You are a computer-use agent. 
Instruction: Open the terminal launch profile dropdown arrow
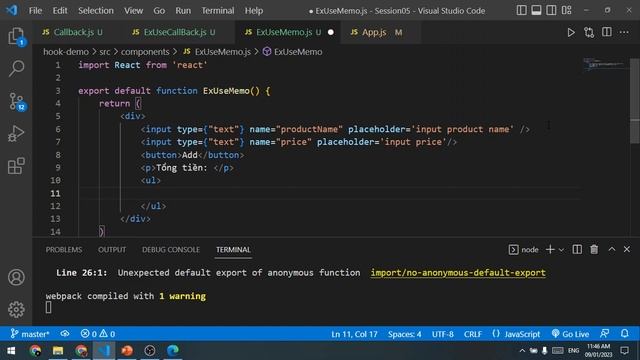561,250
